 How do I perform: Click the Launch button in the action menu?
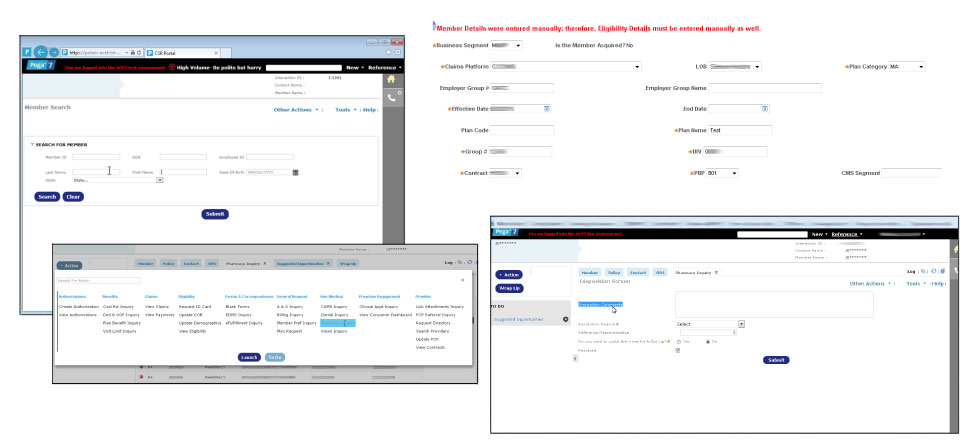[x=250, y=357]
